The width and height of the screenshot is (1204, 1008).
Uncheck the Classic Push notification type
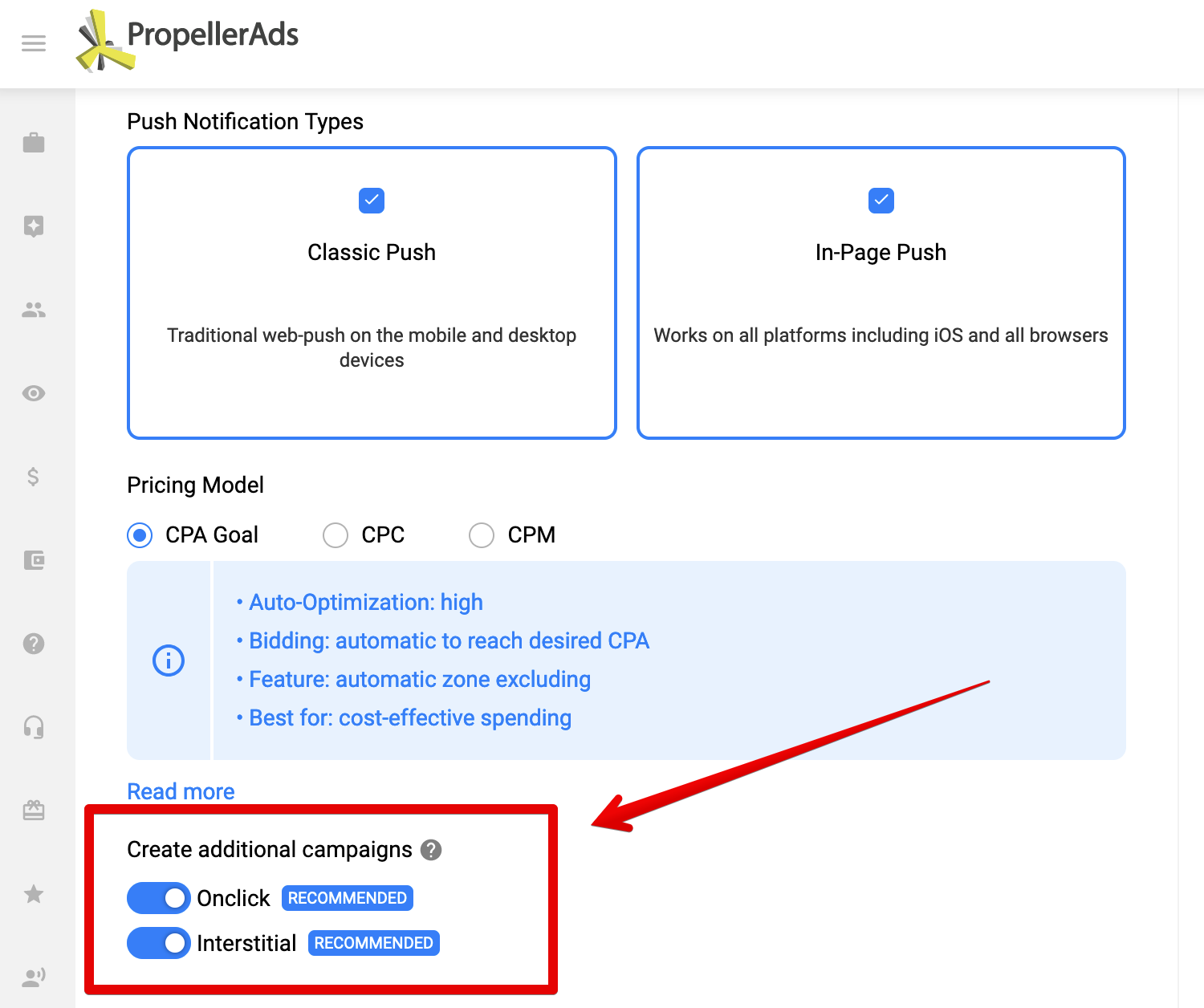click(371, 201)
